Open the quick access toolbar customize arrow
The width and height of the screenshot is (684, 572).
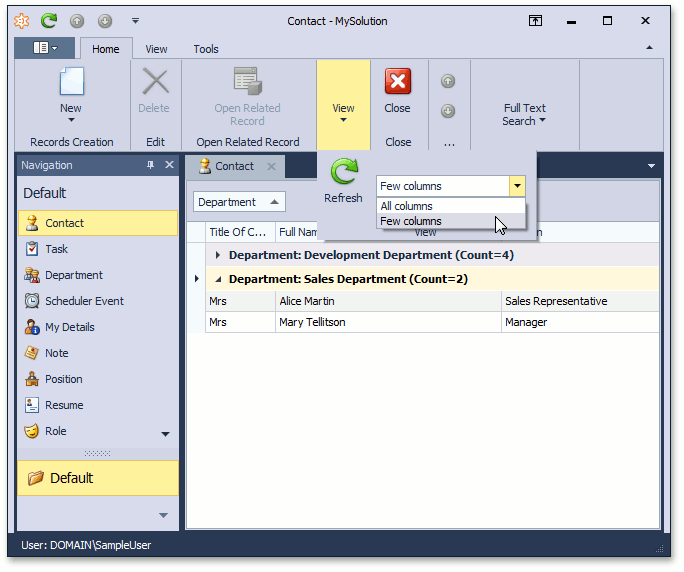136,21
